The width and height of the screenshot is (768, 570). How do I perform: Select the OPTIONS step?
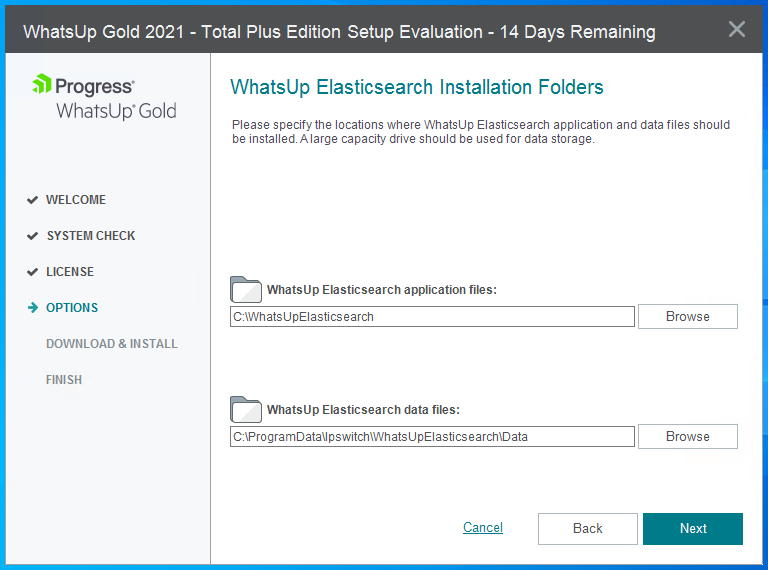pos(72,308)
